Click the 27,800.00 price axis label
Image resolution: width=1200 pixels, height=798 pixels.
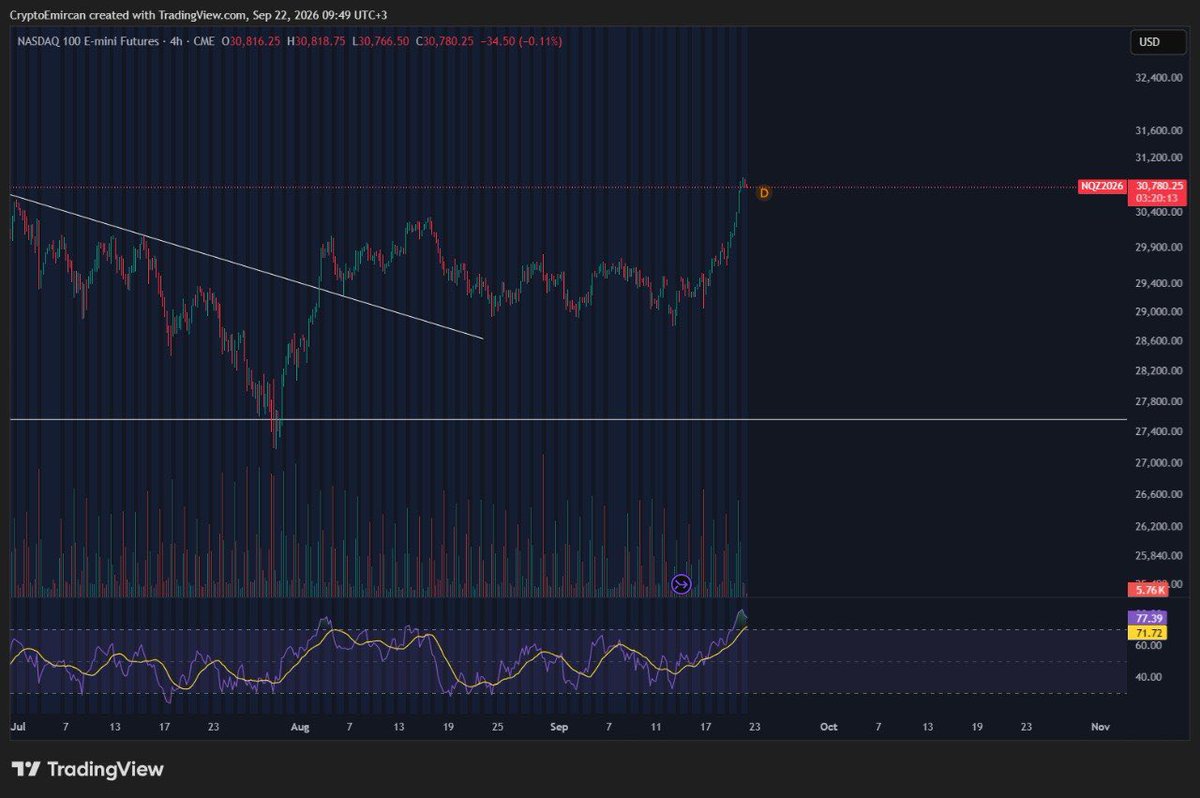[x=1160, y=401]
